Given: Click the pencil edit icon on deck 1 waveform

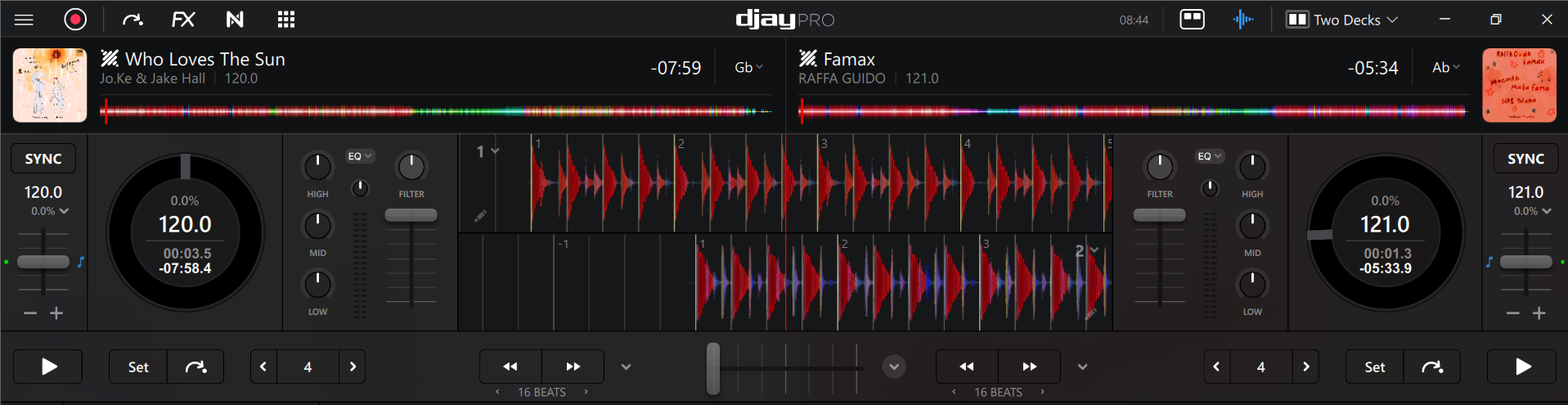Looking at the screenshot, I should coord(480,216).
